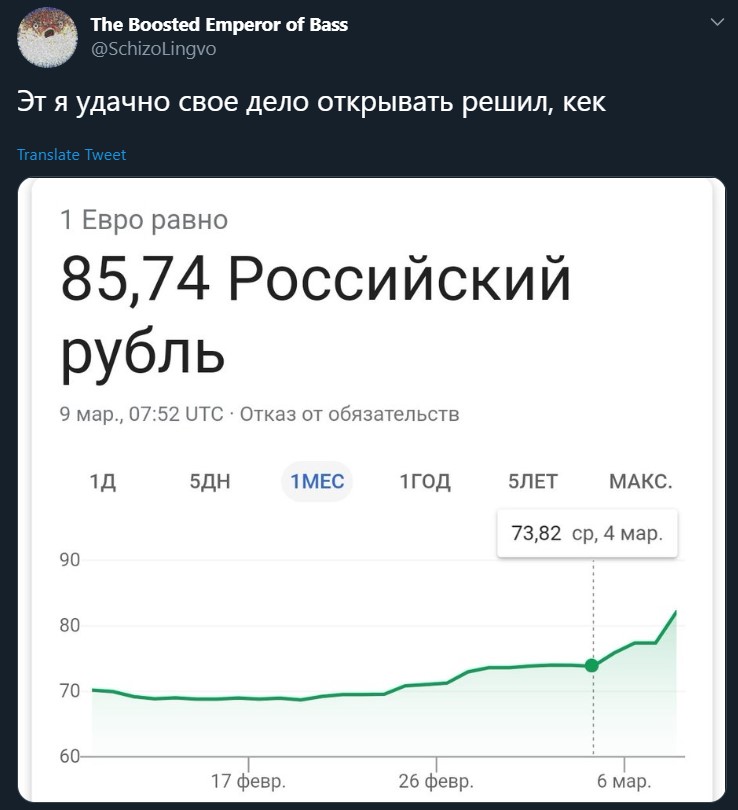Select the 5ДН time range tab
Screen dimensions: 738x810
pos(210,481)
